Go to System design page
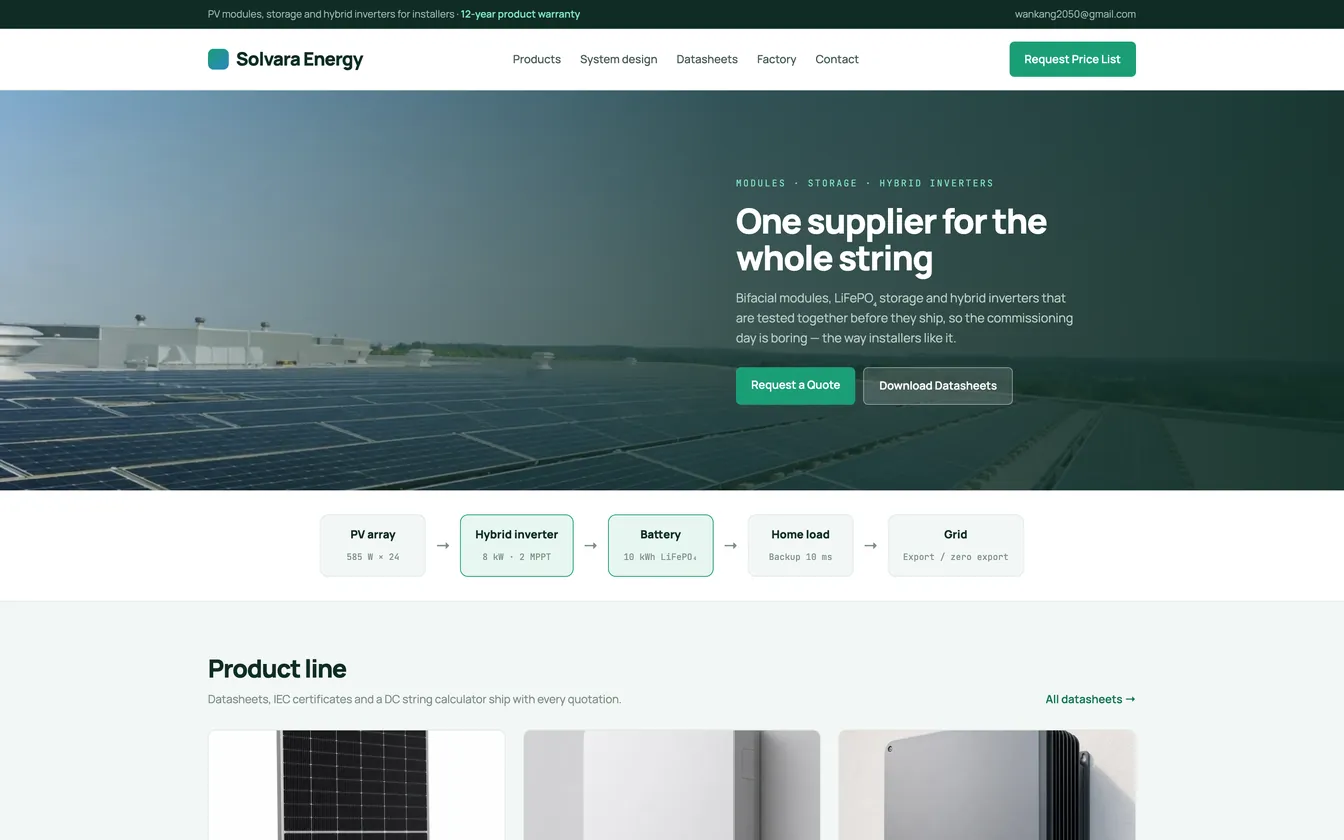This screenshot has width=1344, height=840. click(x=619, y=59)
